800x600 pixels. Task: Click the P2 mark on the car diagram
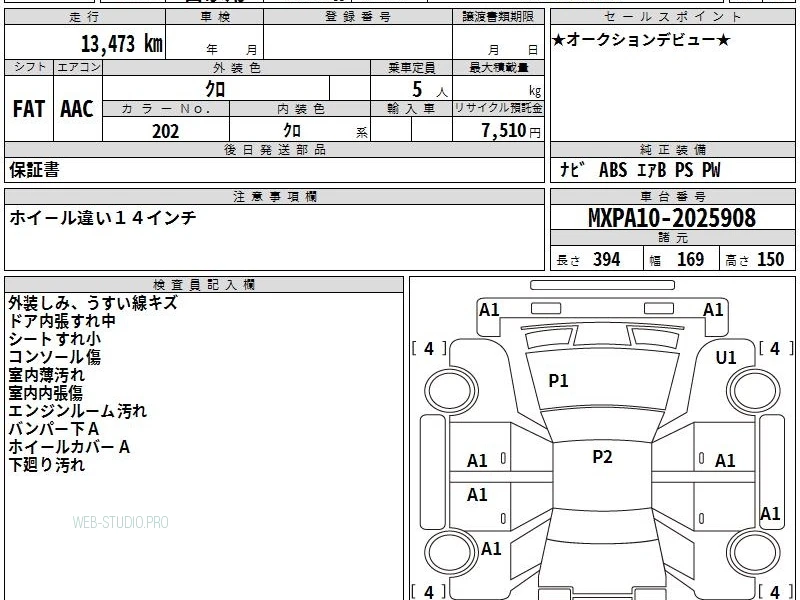(602, 457)
